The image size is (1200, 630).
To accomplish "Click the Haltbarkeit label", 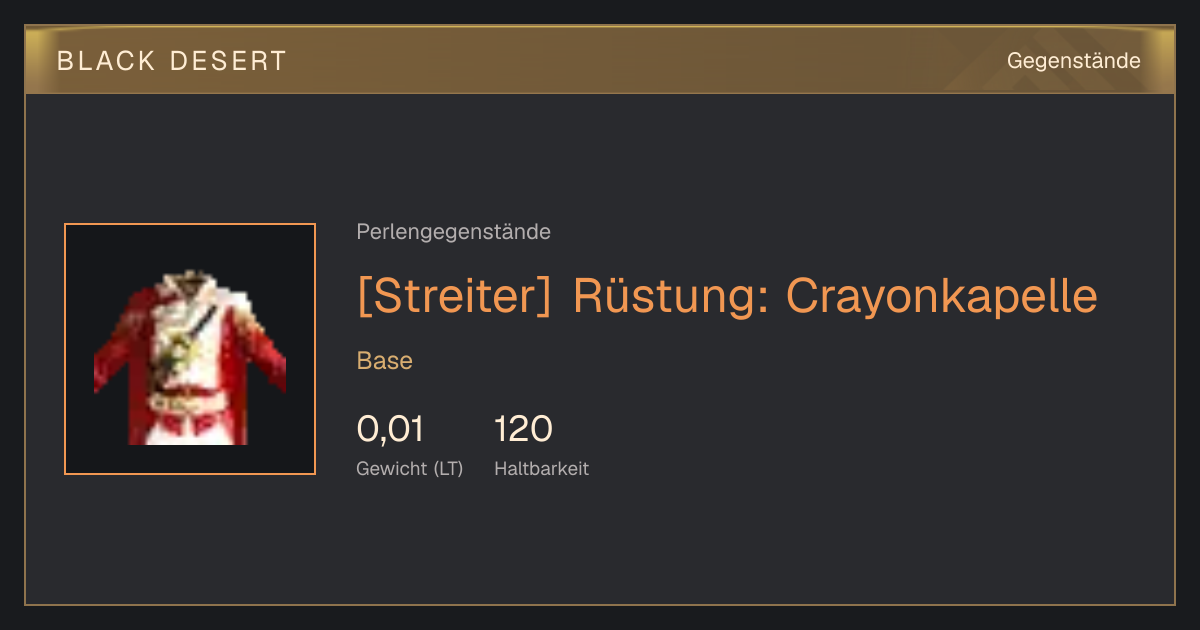I will (x=541, y=468).
